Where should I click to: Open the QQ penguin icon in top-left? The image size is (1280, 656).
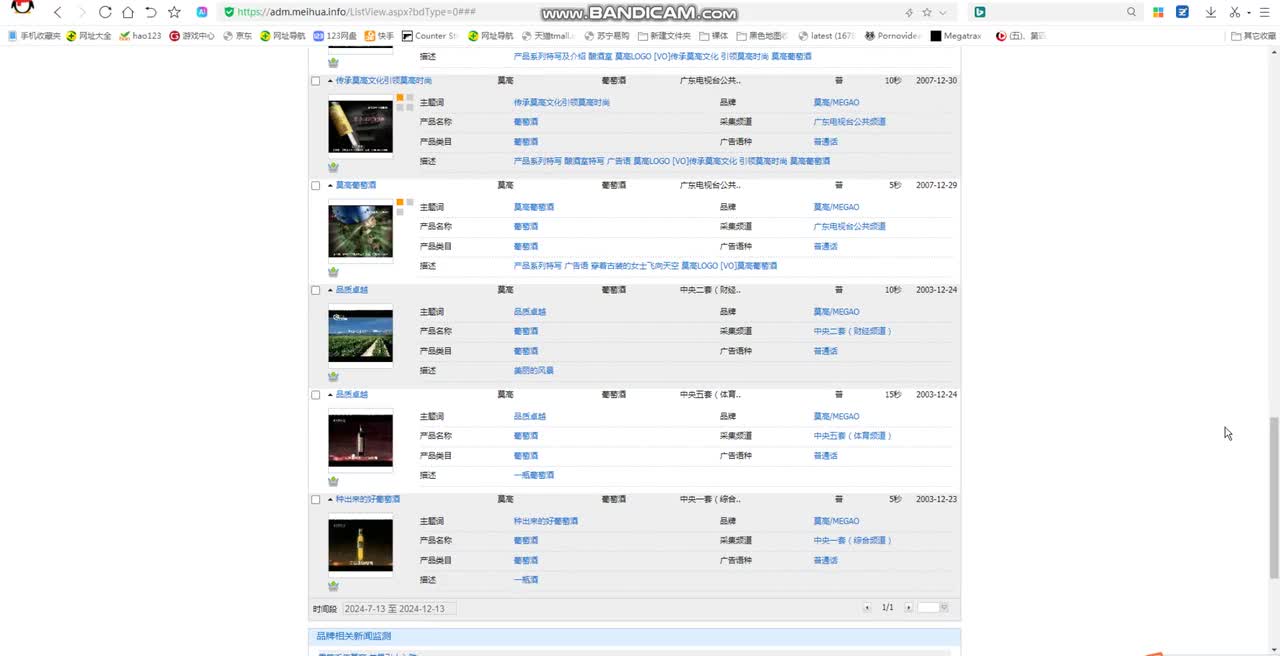pos(22,8)
